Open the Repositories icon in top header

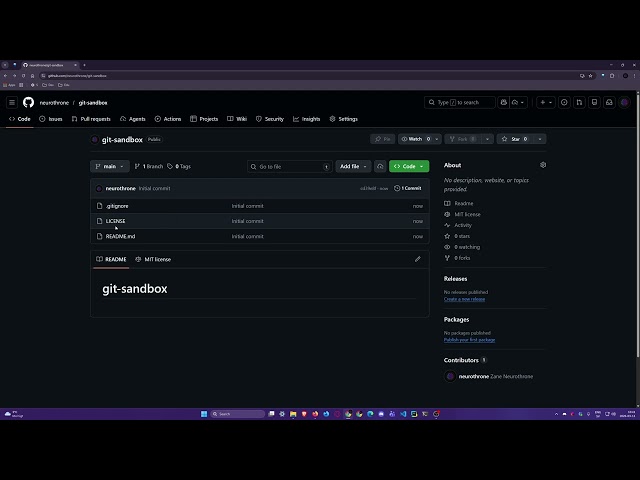click(x=594, y=102)
